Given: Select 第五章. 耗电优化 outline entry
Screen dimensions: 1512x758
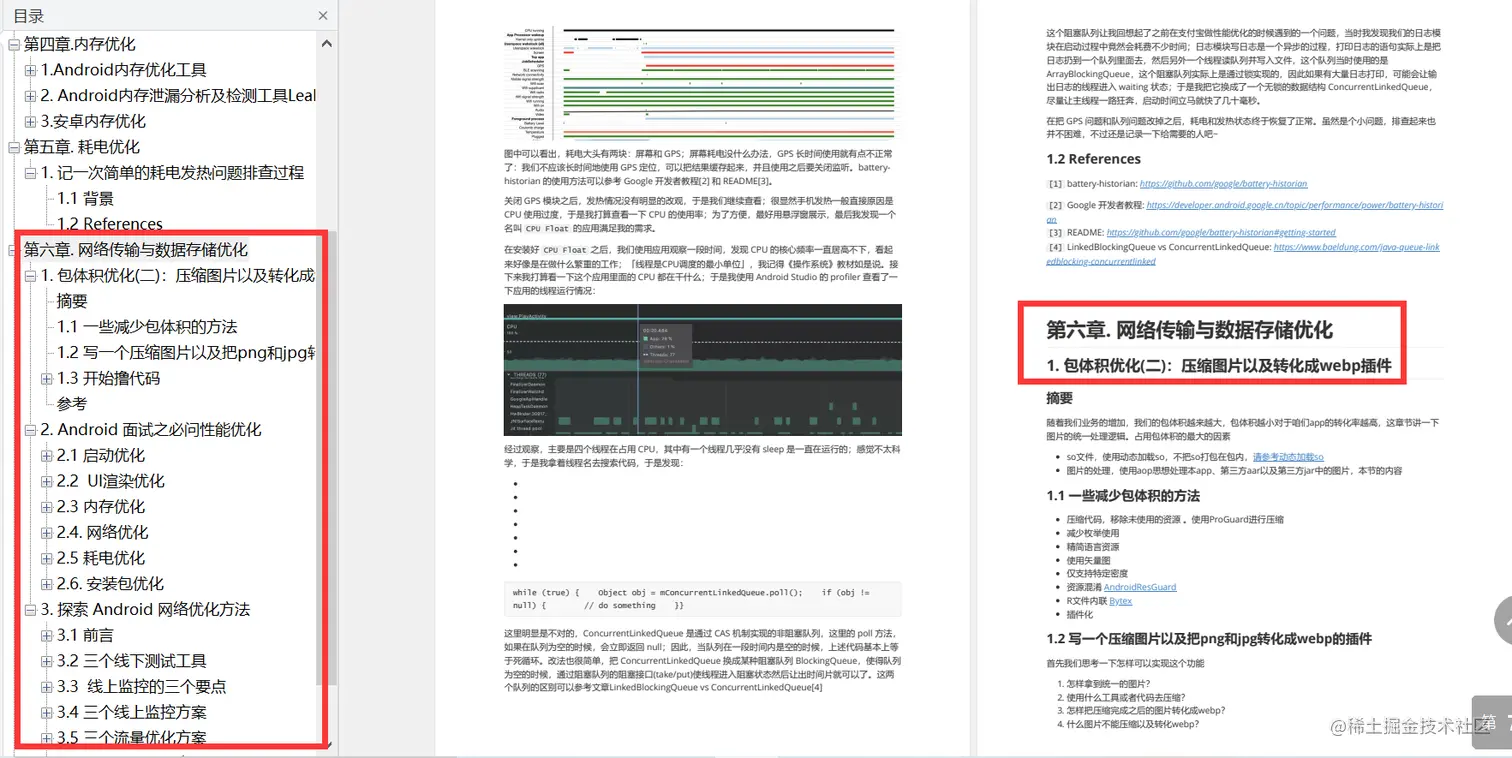Looking at the screenshot, I should pyautogui.click(x=82, y=147).
